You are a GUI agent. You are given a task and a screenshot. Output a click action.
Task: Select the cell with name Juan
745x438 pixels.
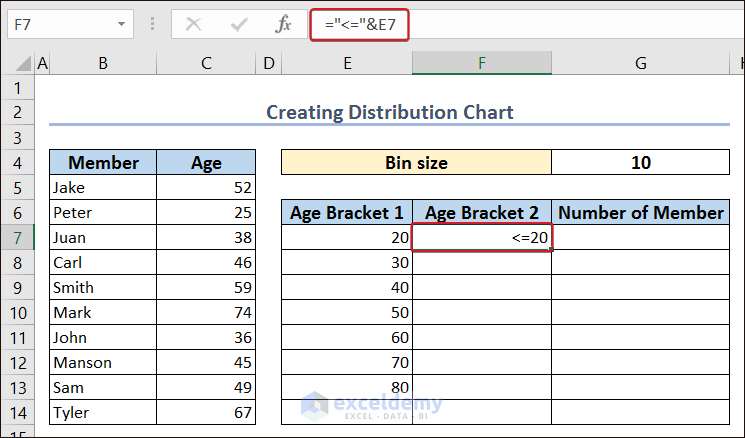[103, 238]
